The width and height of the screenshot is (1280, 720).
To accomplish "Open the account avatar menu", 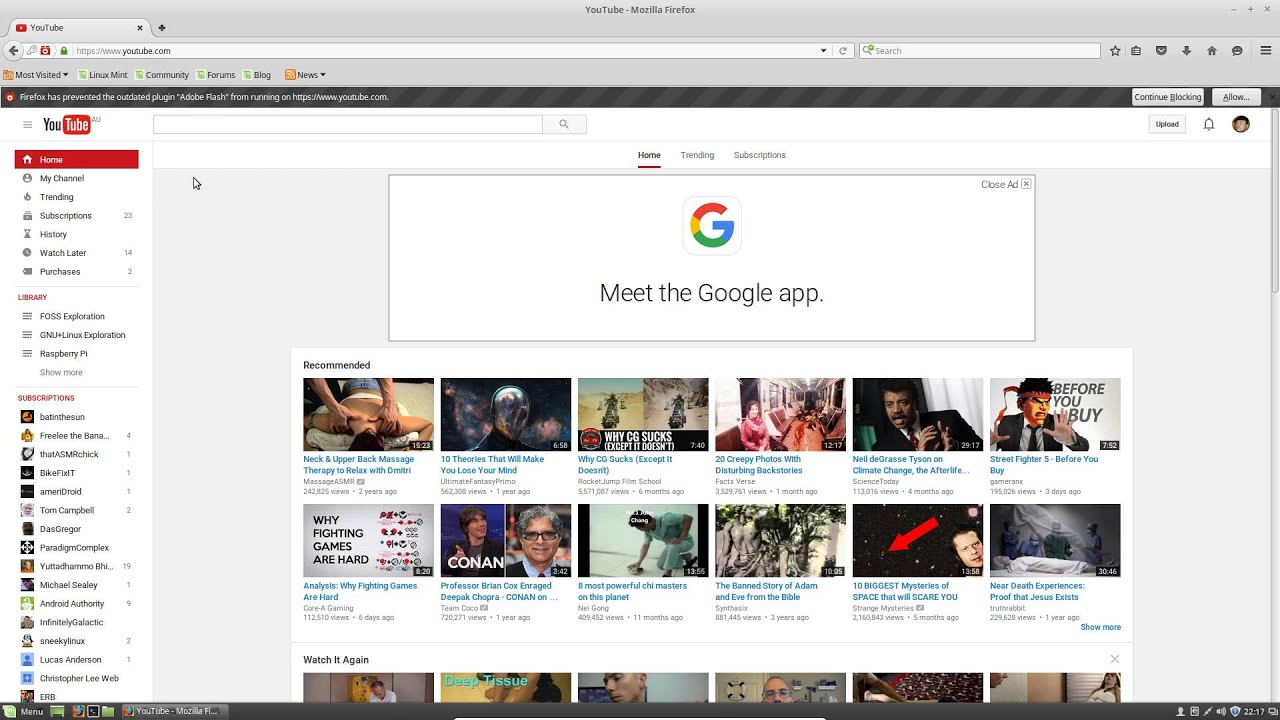I will [x=1241, y=124].
